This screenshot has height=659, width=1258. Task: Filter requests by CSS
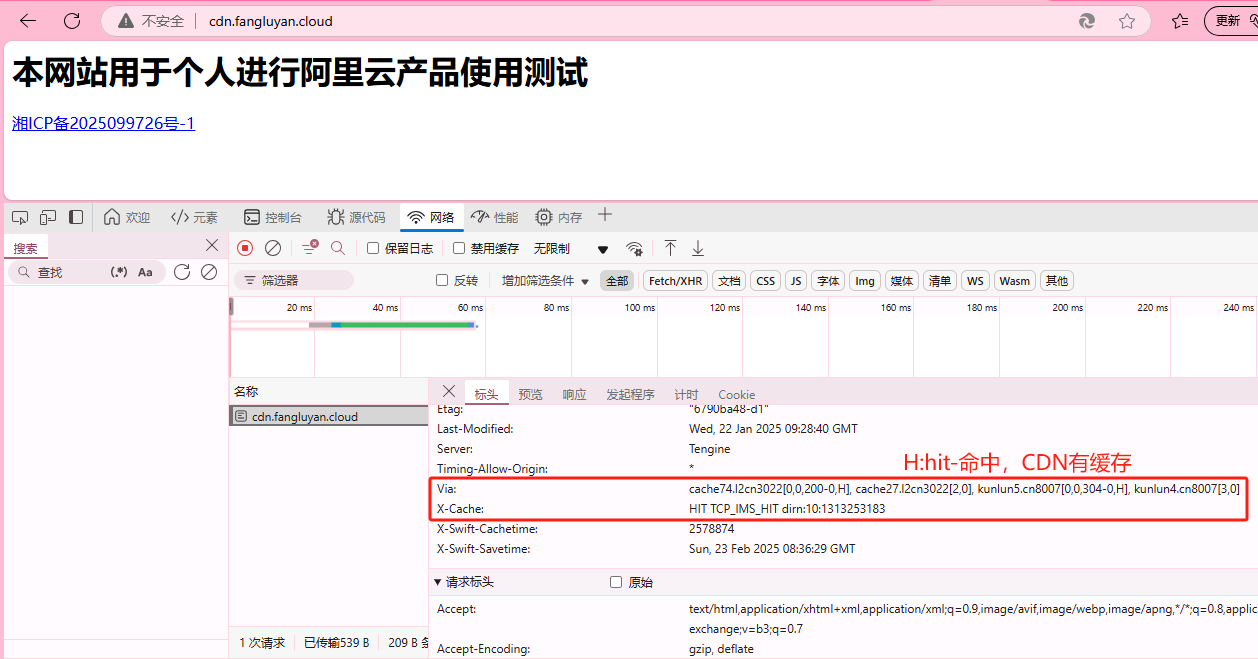(x=766, y=281)
